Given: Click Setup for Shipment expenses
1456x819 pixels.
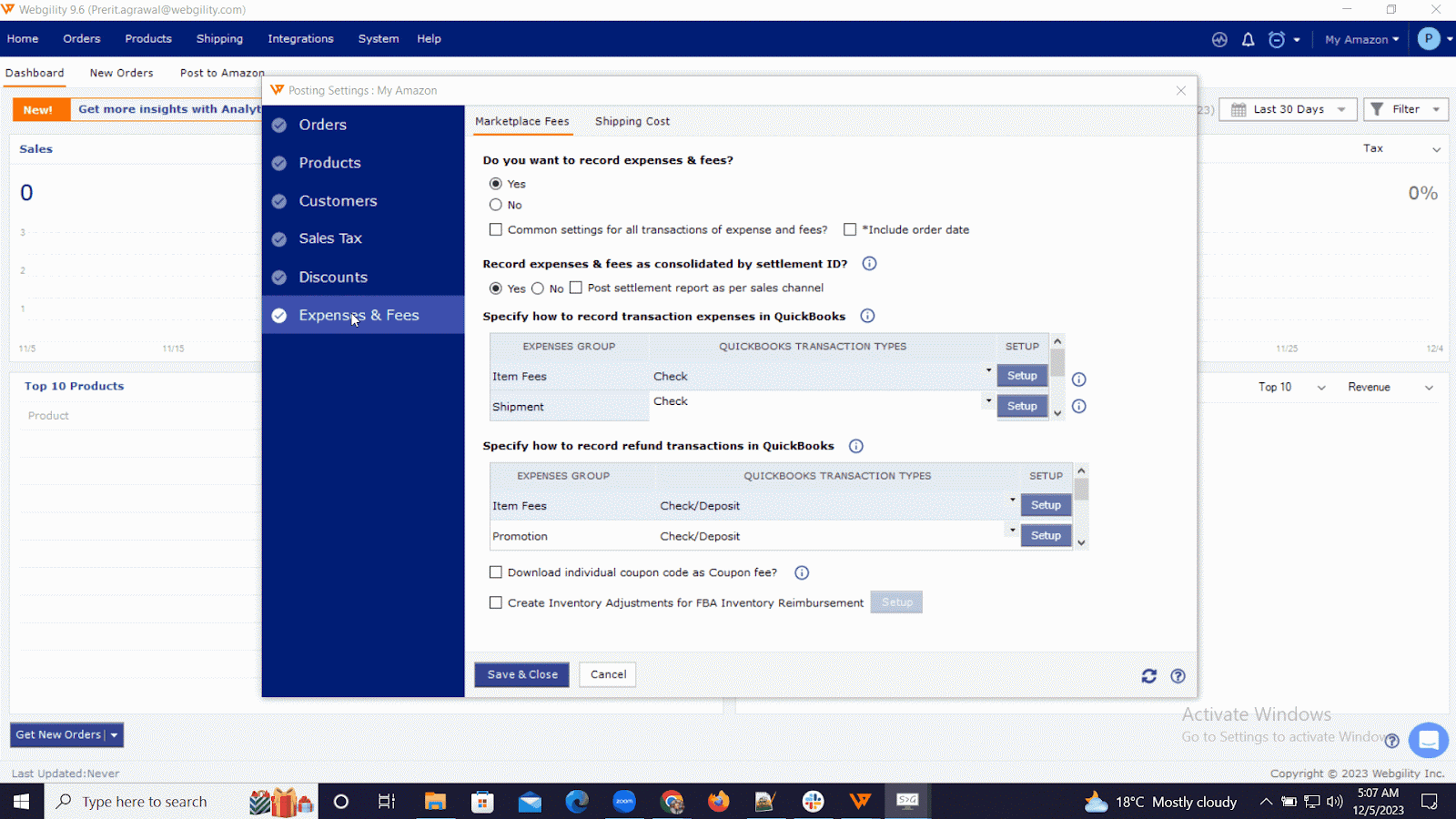Looking at the screenshot, I should [1022, 406].
